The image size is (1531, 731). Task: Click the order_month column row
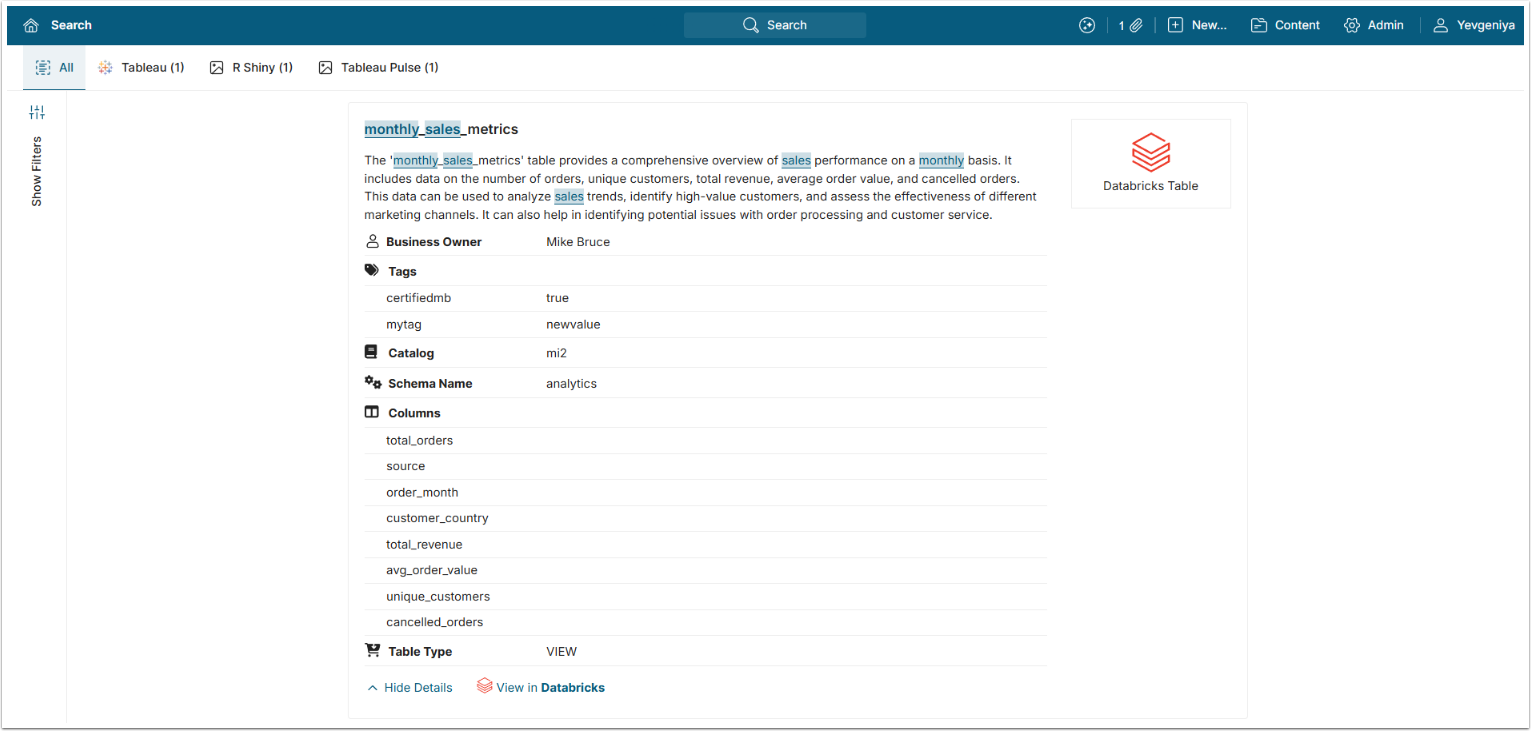706,492
